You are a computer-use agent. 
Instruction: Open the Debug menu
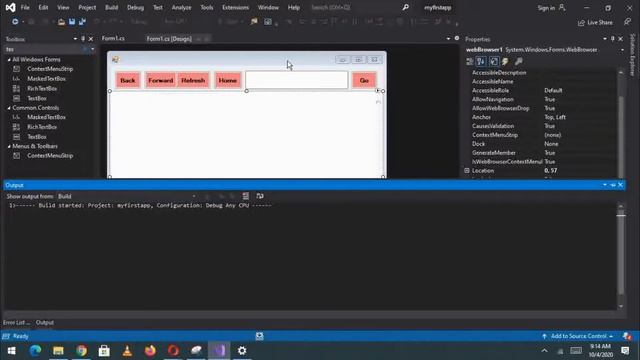(x=136, y=7)
